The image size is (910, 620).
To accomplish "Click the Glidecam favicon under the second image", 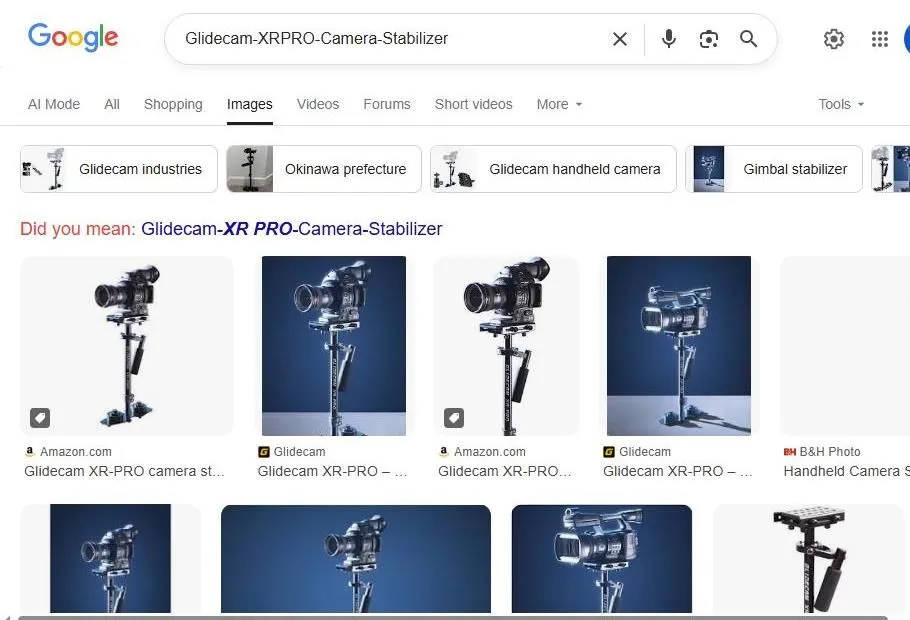I will click(262, 451).
